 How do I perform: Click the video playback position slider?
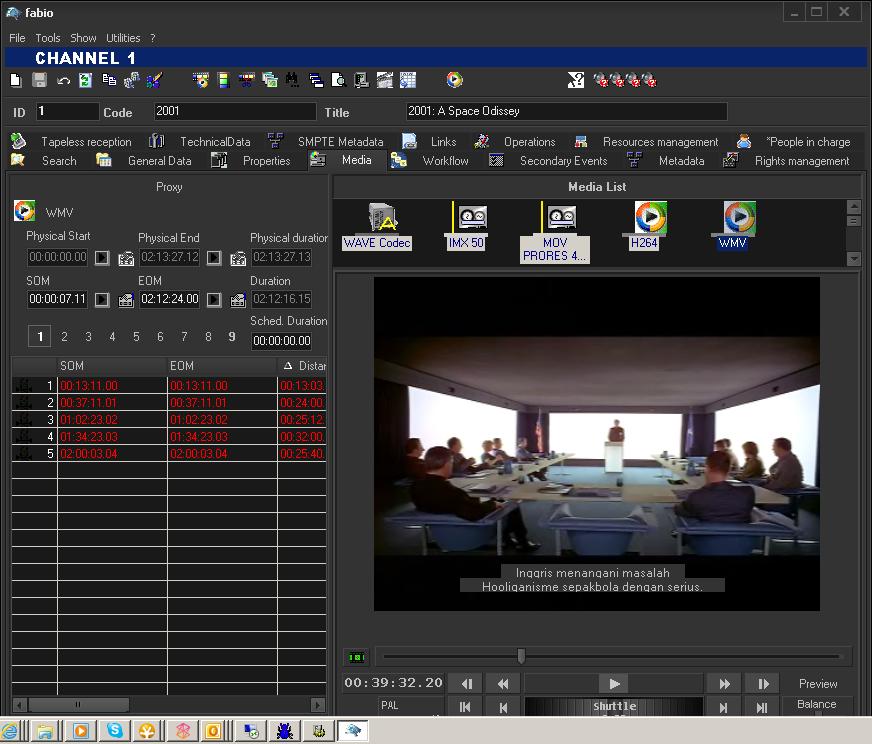(x=521, y=656)
